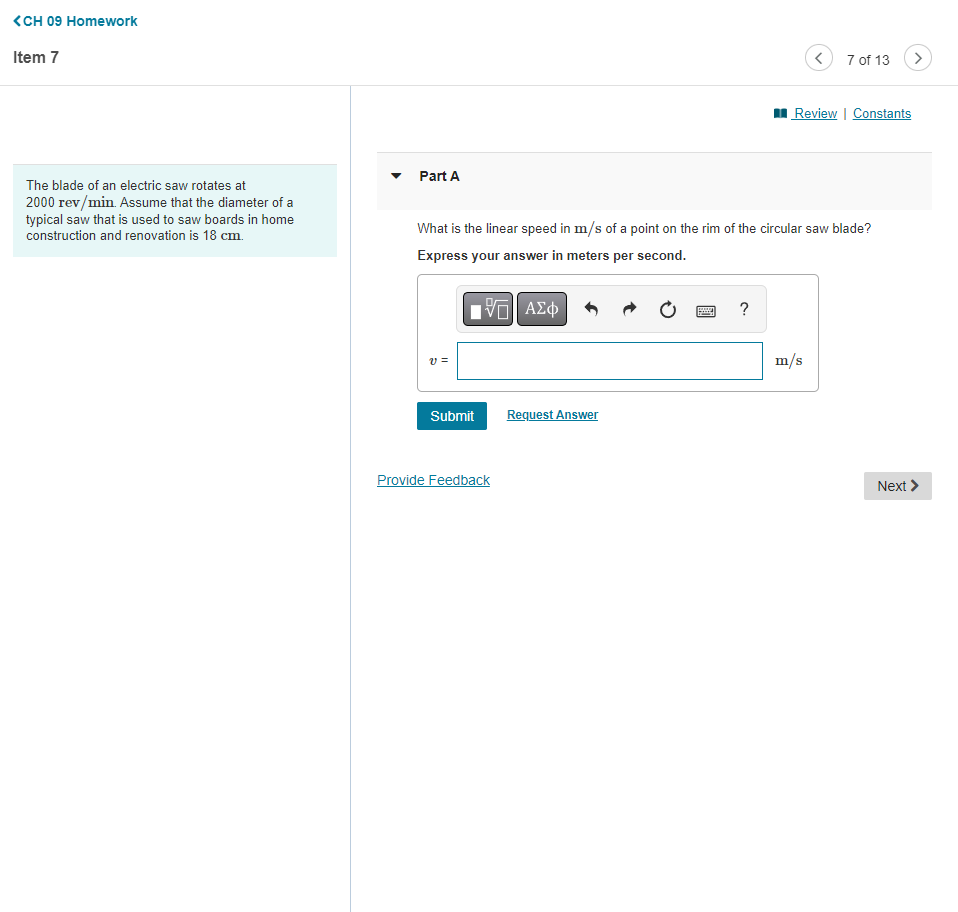This screenshot has height=912, width=958.
Task: Click the Request Answer link
Action: [551, 414]
